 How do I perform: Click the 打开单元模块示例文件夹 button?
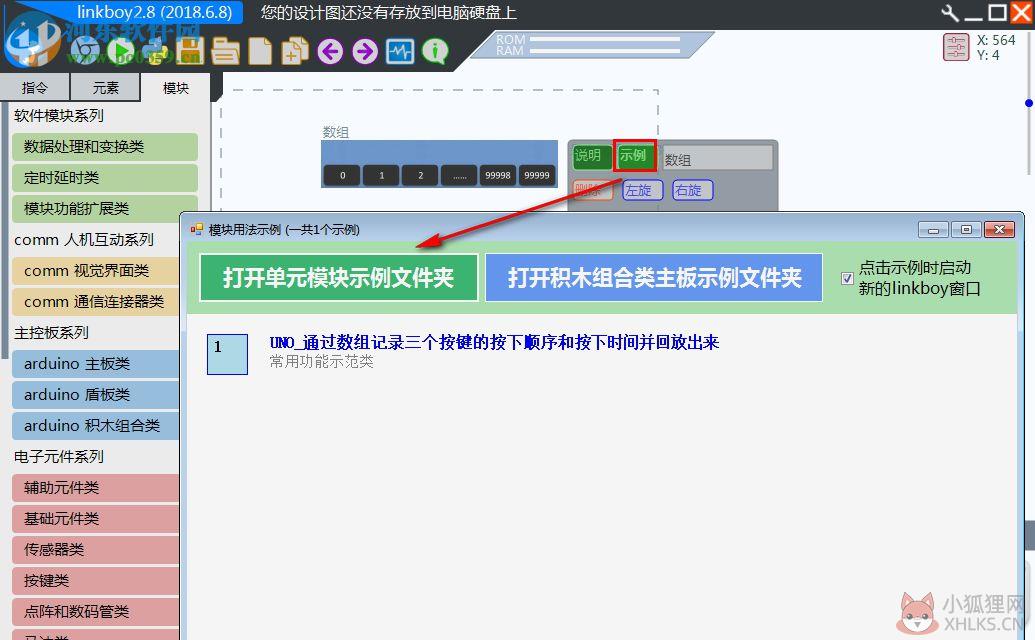pyautogui.click(x=339, y=278)
